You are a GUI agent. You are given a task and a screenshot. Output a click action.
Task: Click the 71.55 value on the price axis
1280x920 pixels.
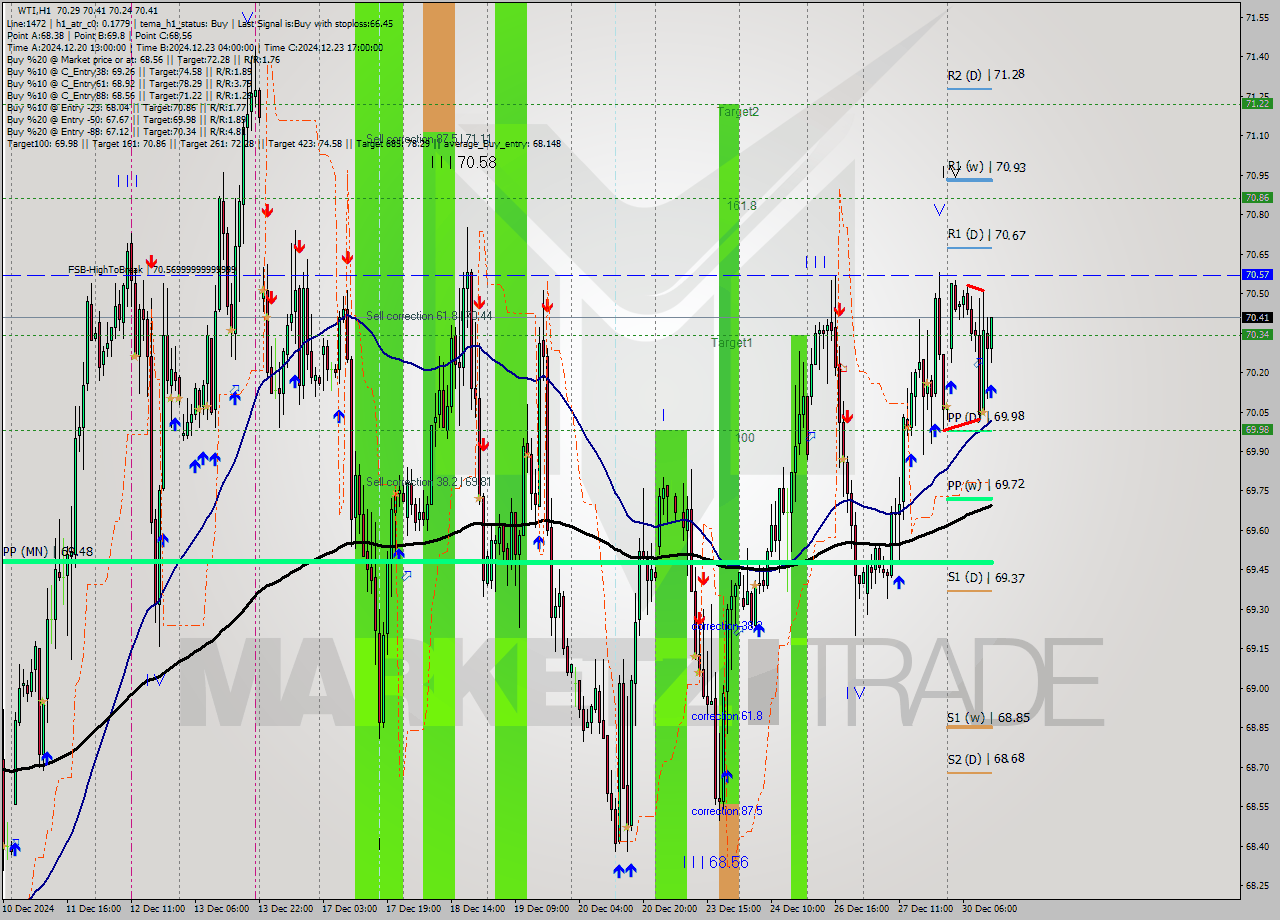click(1257, 17)
